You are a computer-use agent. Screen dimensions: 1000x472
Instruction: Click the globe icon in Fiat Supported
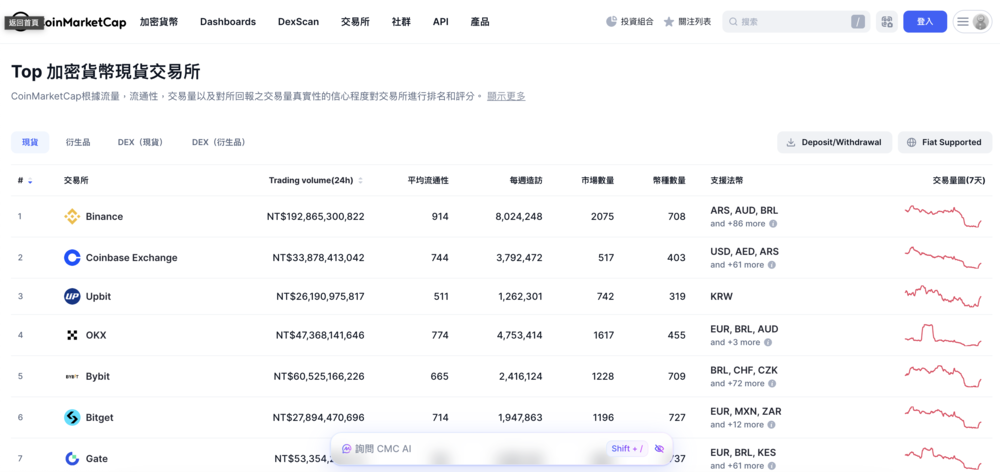click(x=911, y=142)
